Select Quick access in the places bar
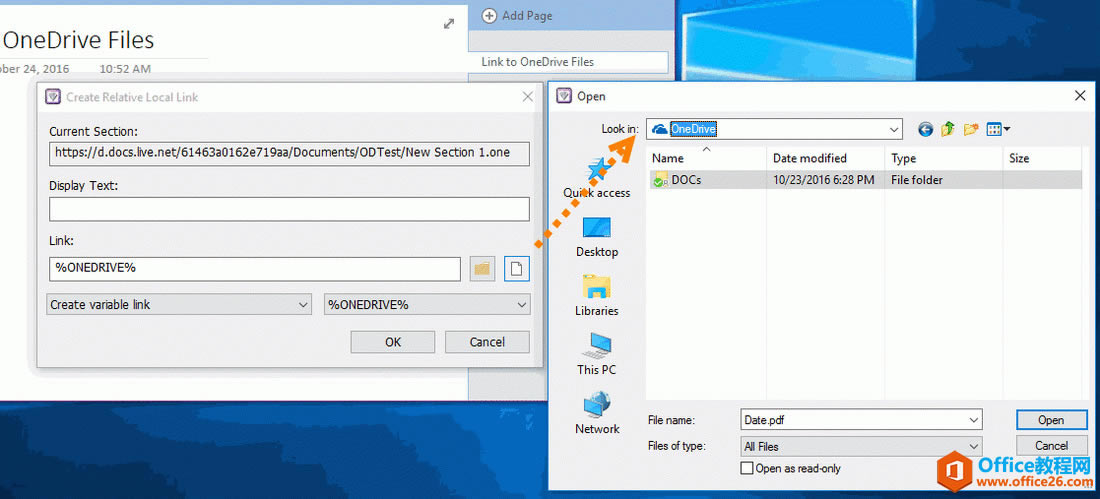This screenshot has height=499, width=1100. tap(596, 178)
